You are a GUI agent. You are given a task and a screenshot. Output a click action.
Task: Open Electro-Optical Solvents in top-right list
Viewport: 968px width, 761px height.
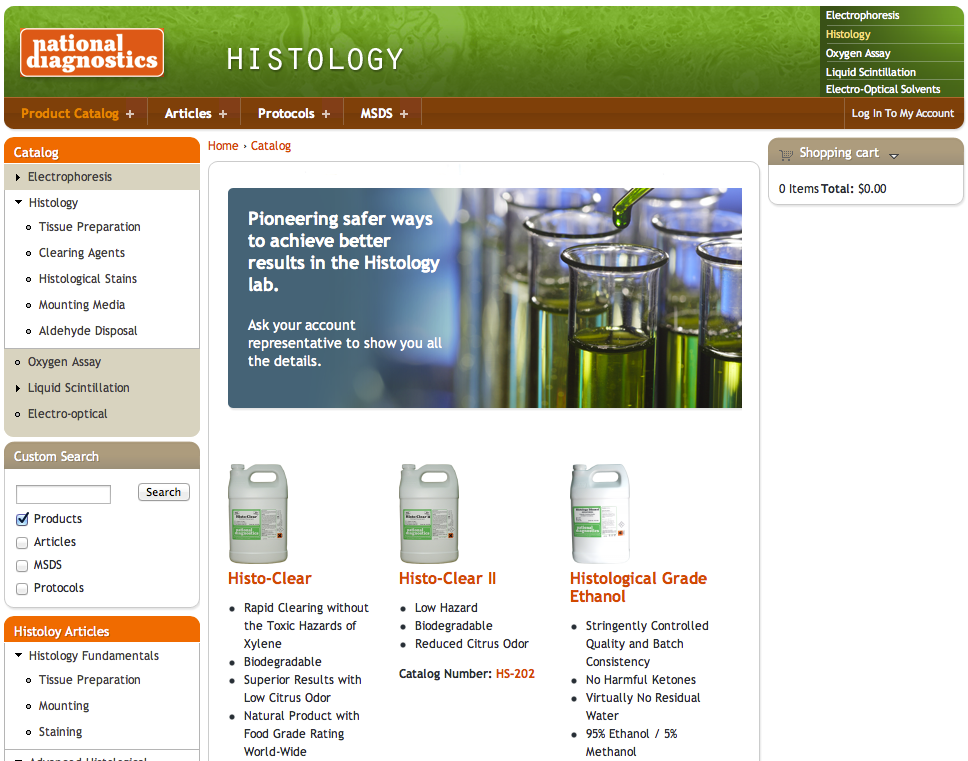click(883, 89)
